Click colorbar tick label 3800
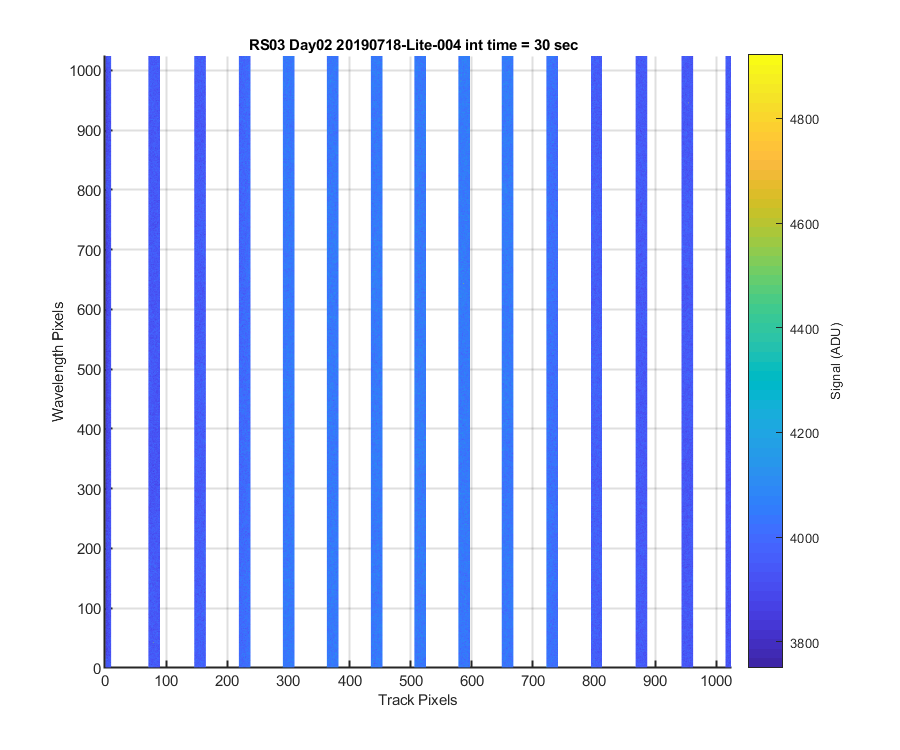Image resolution: width=900 pixels, height=750 pixels. [804, 643]
